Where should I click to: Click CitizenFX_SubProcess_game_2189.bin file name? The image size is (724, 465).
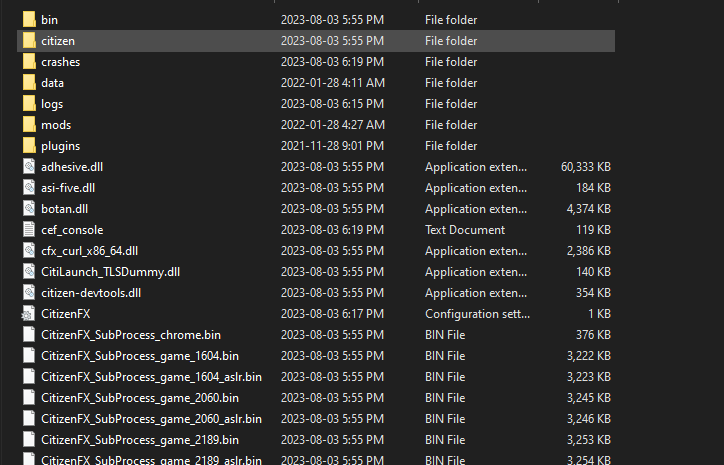point(140,440)
